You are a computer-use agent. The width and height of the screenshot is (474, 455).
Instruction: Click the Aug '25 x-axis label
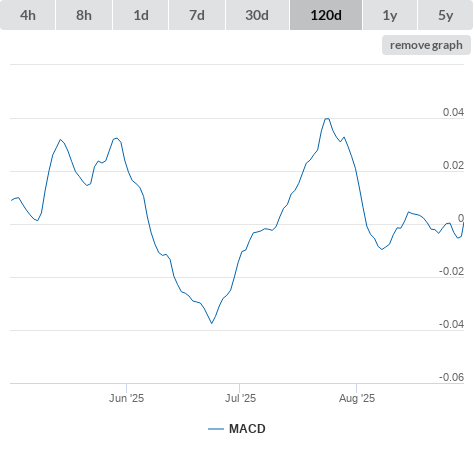[x=357, y=398]
